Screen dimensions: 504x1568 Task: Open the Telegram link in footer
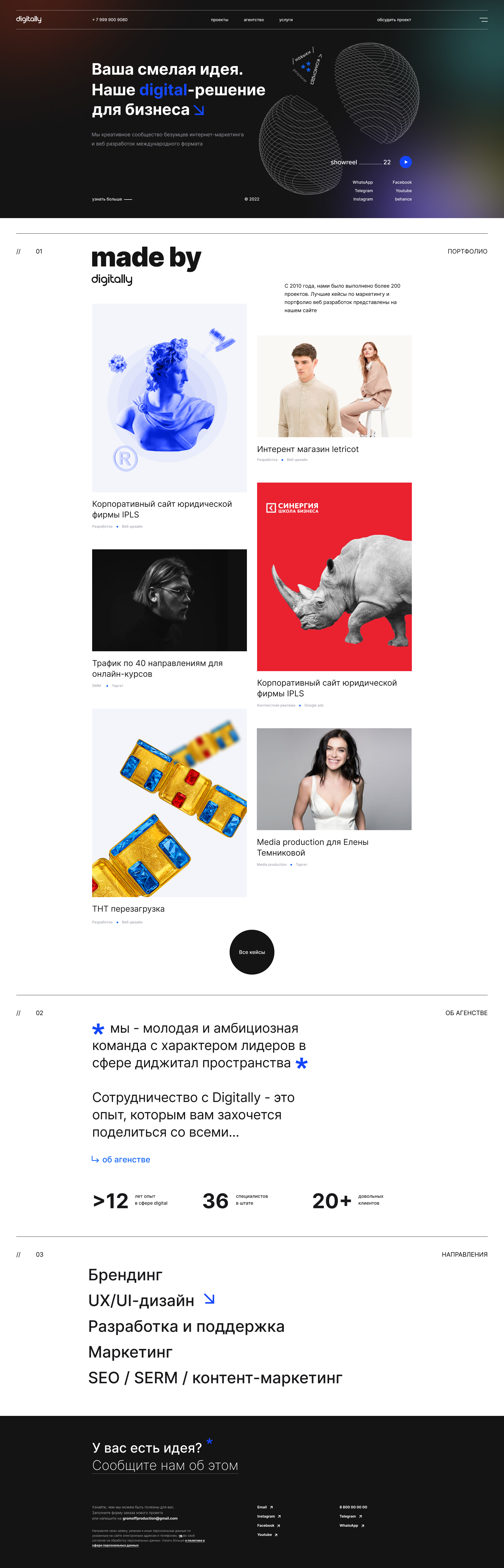[x=351, y=1516]
